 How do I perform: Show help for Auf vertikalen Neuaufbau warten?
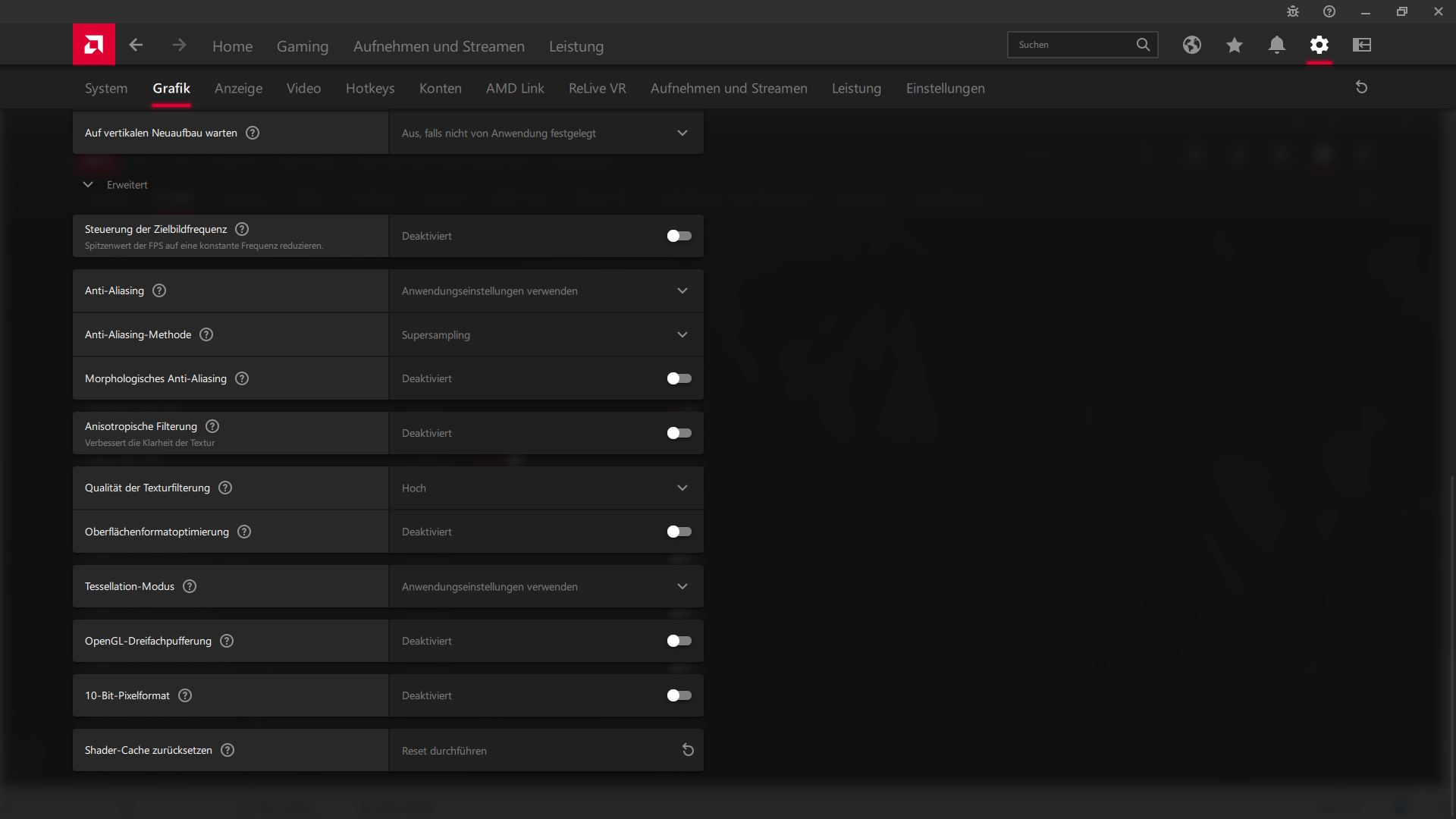(x=253, y=133)
